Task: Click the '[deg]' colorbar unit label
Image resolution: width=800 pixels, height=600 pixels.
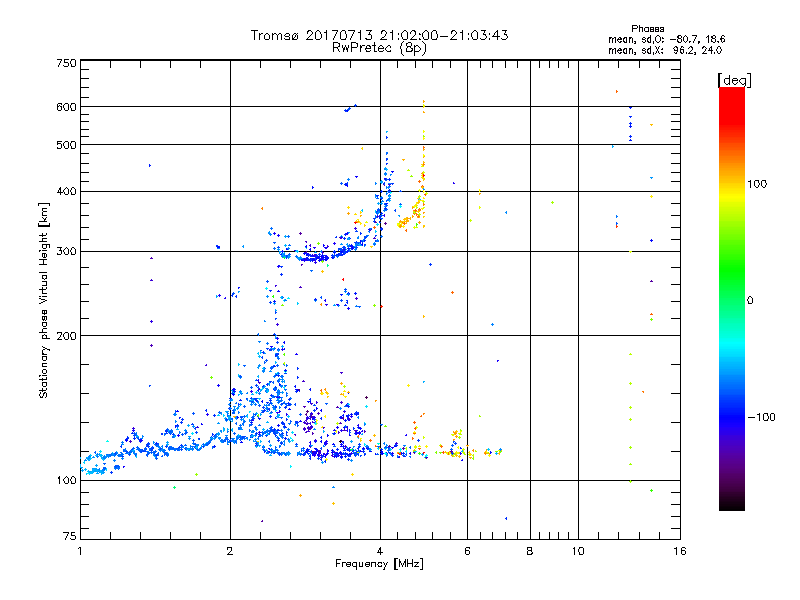Action: (734, 80)
